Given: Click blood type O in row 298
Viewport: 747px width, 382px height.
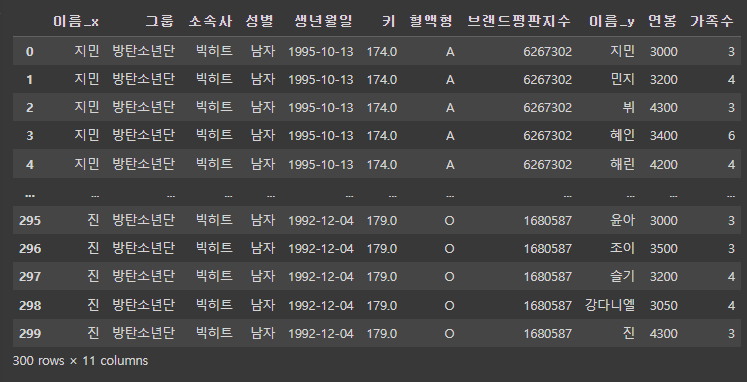Looking at the screenshot, I should coord(449,305).
